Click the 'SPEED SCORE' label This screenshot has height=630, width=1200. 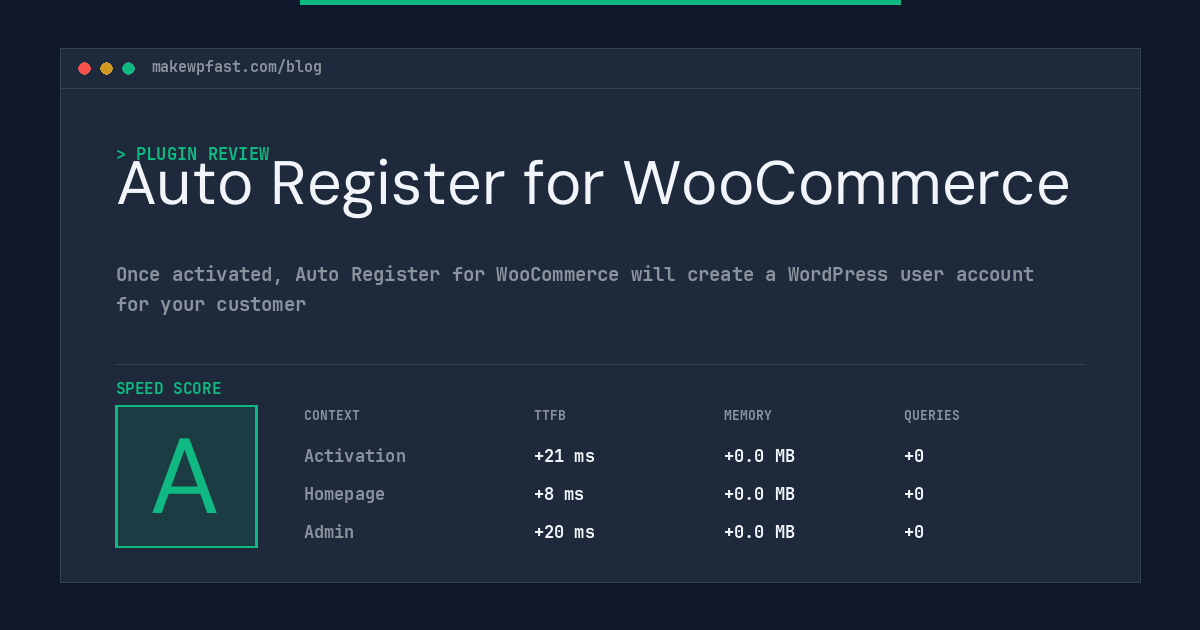point(169,389)
